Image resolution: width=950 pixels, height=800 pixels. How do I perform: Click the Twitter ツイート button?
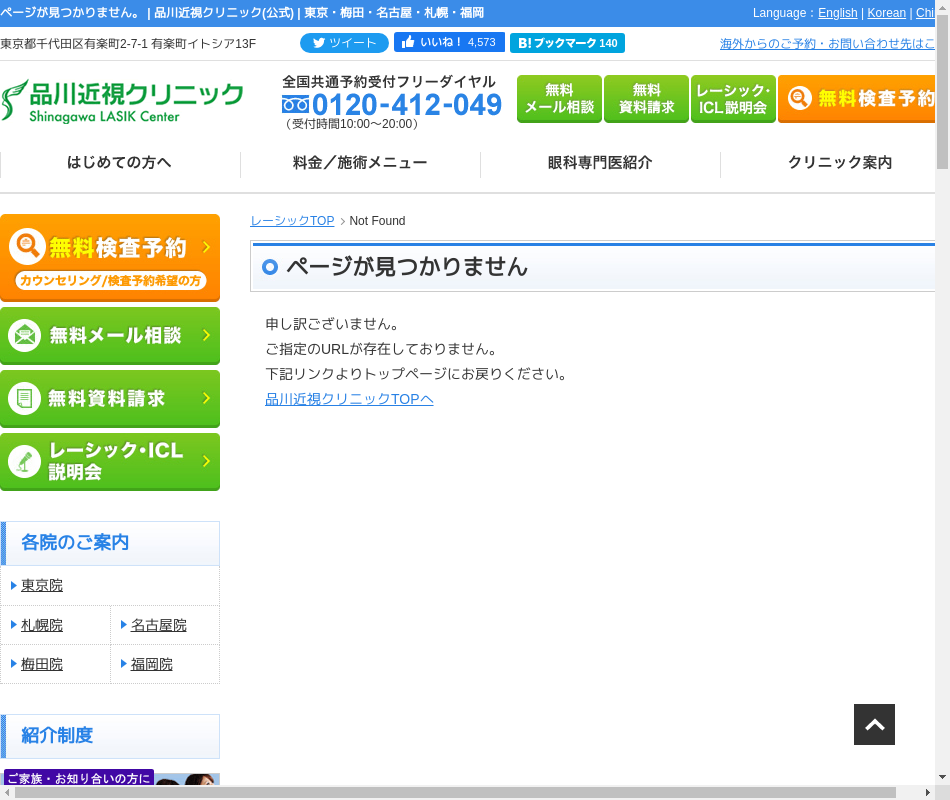pyautogui.click(x=344, y=43)
